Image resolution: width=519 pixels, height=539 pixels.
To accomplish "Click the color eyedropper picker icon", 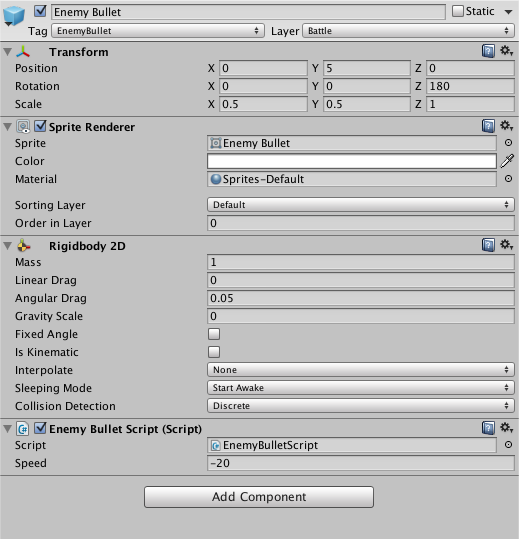I will point(507,161).
